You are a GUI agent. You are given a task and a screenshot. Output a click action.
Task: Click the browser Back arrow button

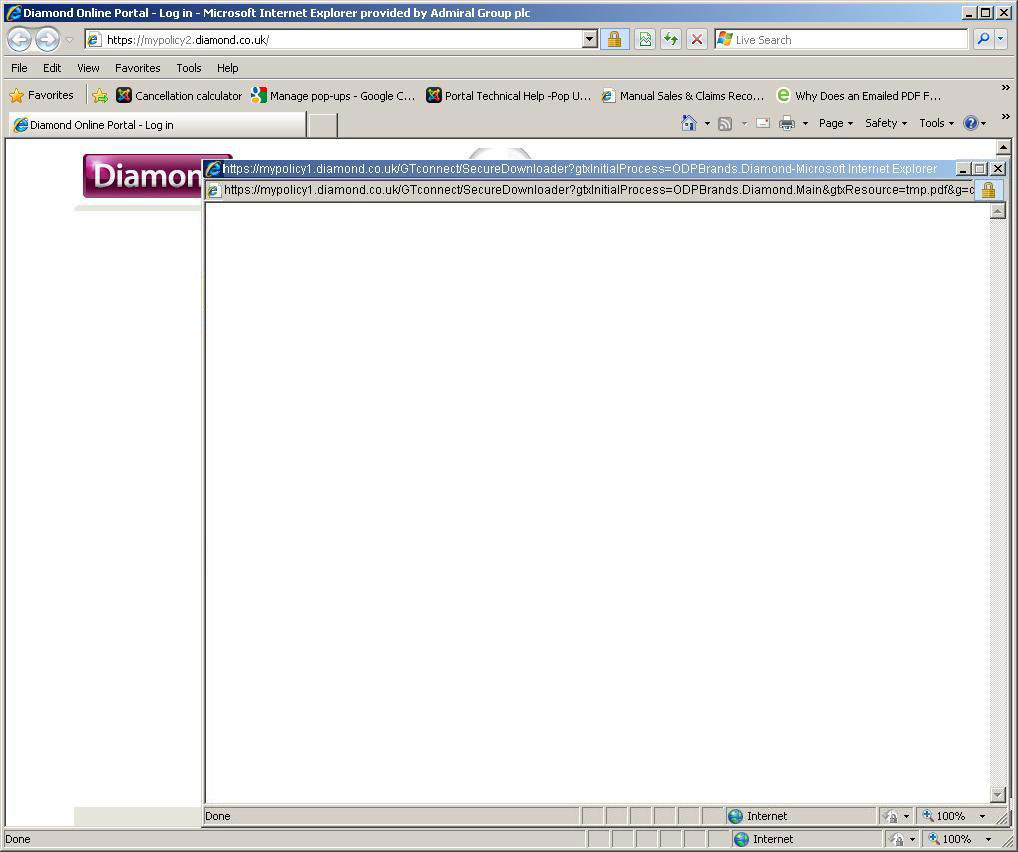(x=19, y=40)
